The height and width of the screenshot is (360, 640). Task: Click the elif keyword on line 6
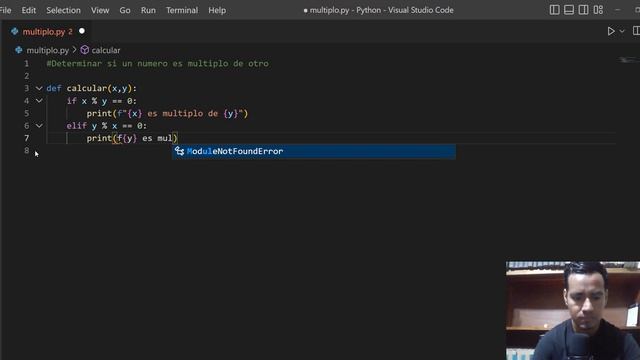pos(76,126)
